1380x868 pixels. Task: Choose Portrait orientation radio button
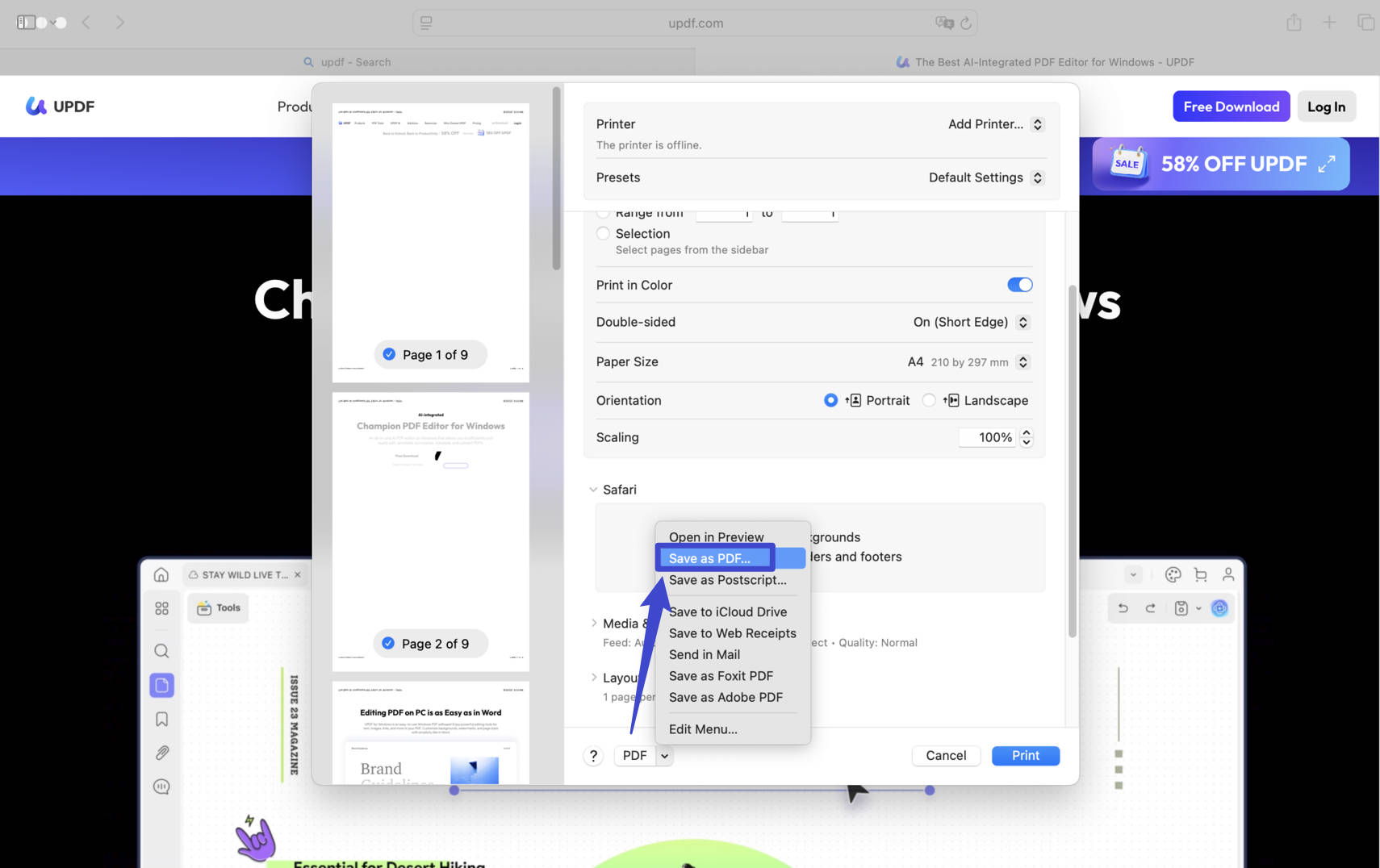click(x=830, y=400)
